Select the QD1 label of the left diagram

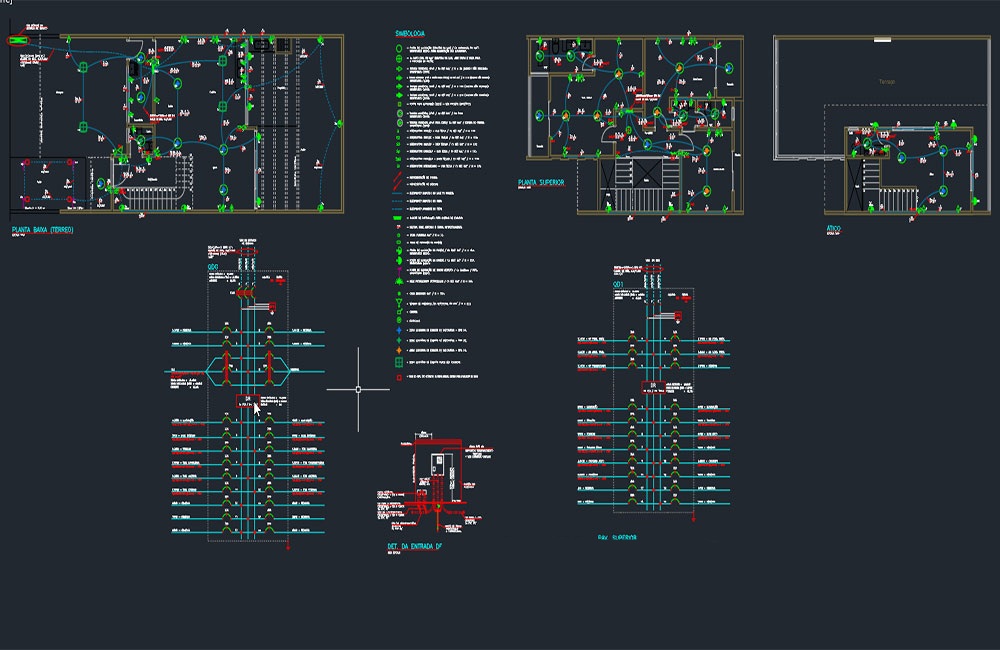tap(212, 267)
